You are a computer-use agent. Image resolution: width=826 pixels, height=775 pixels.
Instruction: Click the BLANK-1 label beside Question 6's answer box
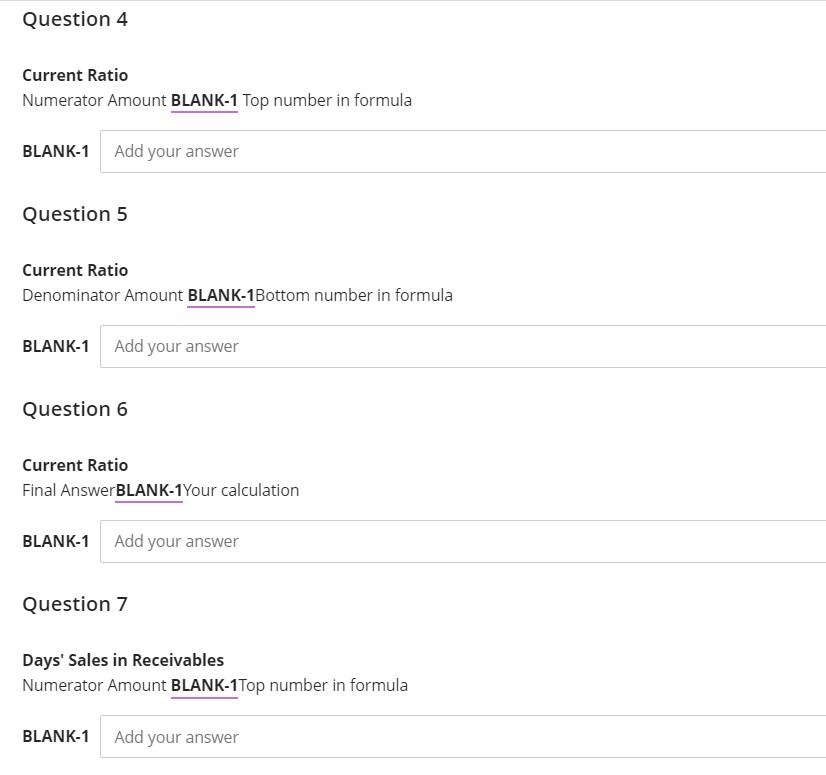pyautogui.click(x=55, y=541)
